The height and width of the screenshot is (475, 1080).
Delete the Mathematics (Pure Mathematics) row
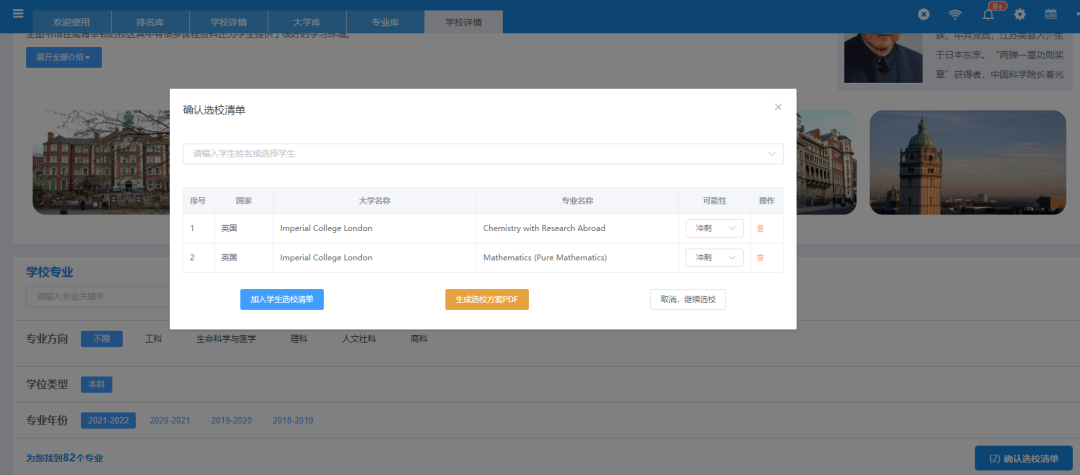point(760,257)
